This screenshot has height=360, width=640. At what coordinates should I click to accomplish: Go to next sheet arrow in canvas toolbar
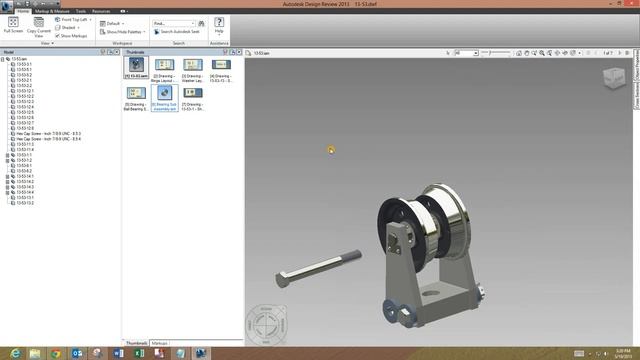pos(619,53)
